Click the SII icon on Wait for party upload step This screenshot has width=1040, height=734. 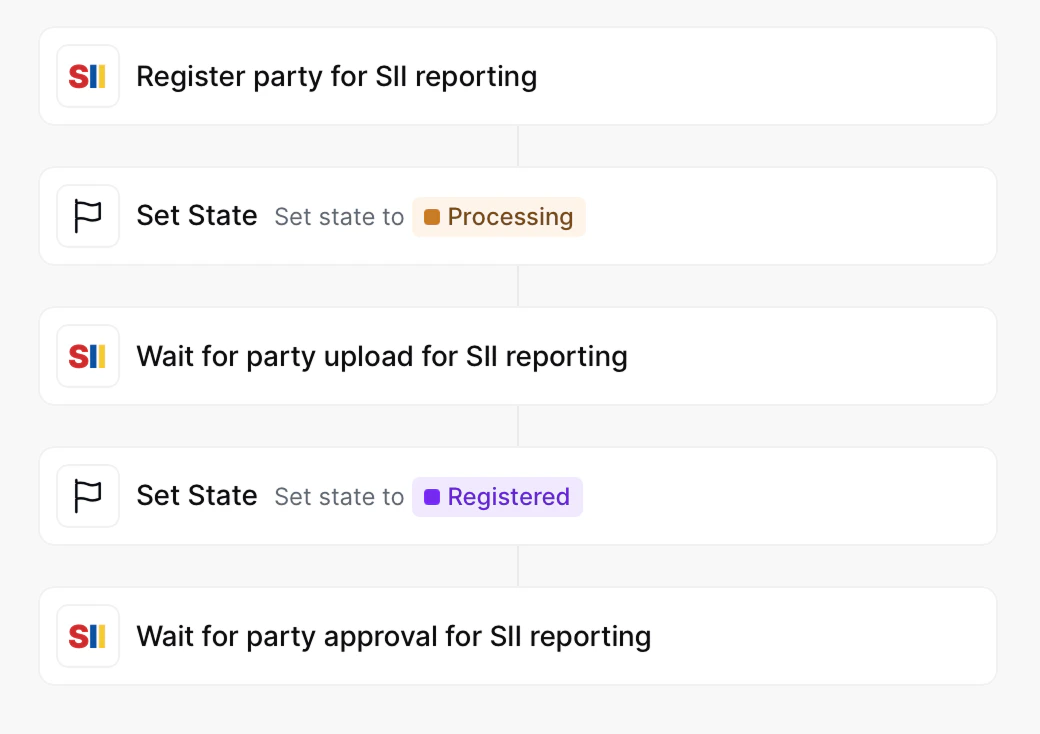tap(88, 356)
